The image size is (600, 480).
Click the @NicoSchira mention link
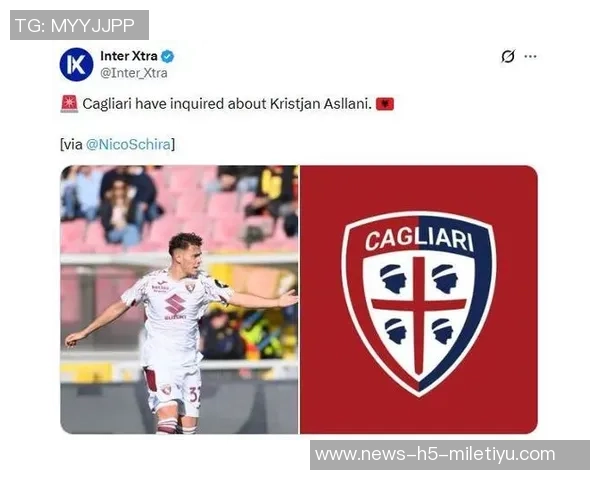(x=128, y=144)
